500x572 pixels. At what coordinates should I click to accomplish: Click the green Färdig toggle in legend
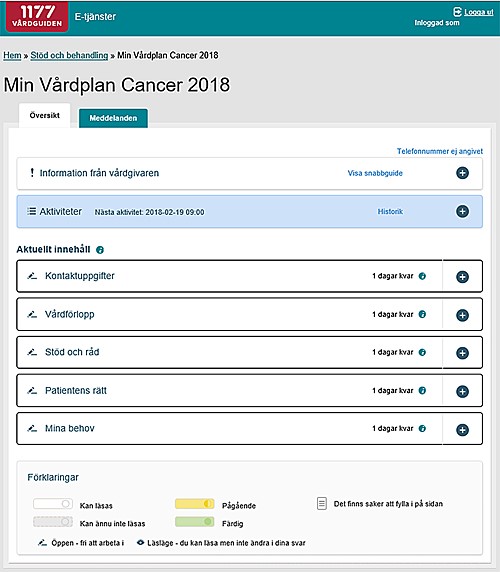(195, 522)
